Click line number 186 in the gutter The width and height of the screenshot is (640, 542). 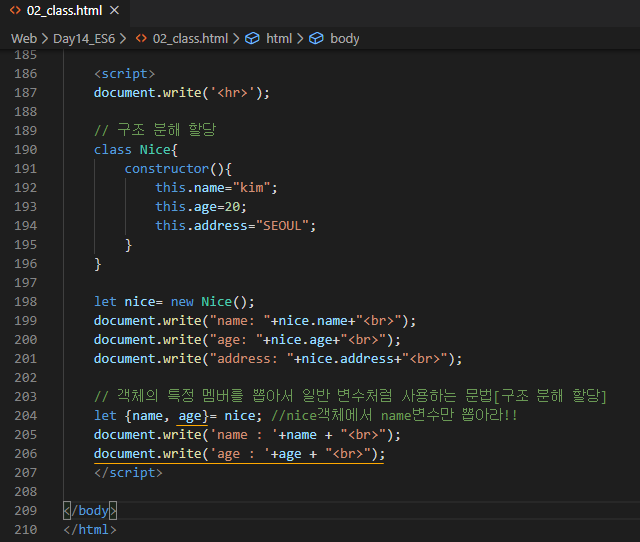point(26,74)
